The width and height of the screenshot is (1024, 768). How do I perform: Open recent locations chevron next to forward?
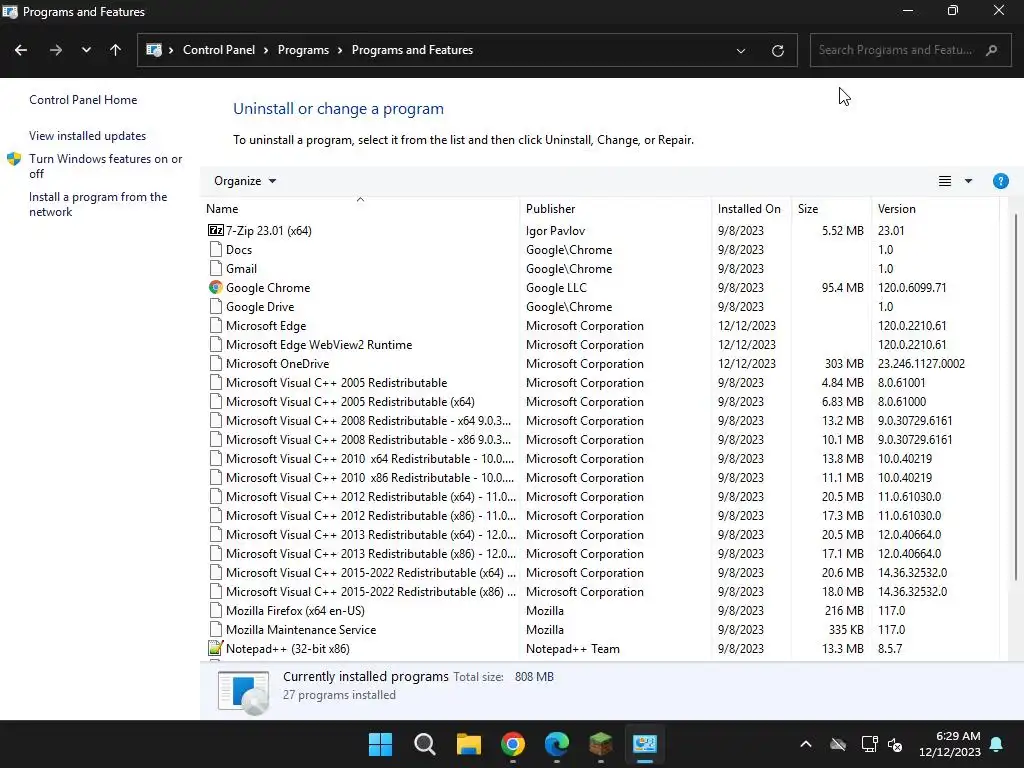[86, 50]
